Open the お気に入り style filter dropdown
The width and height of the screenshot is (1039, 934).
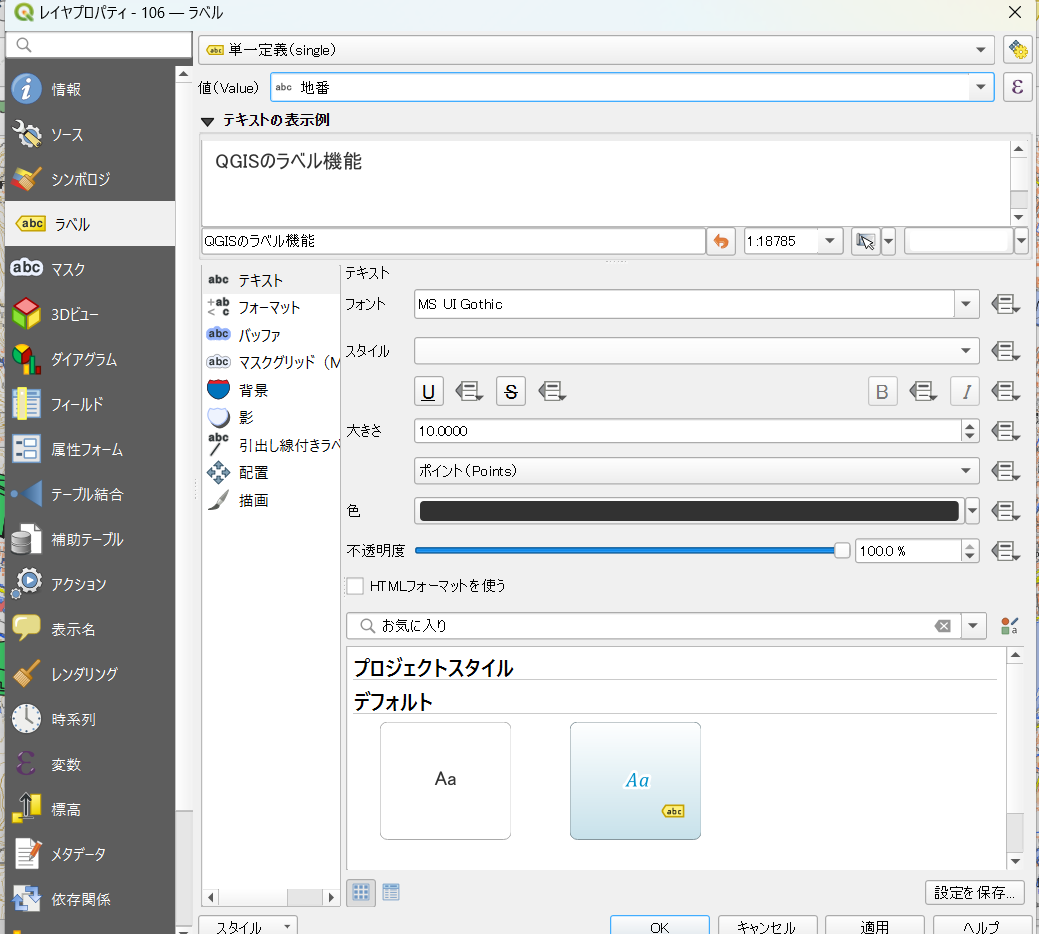tap(973, 626)
